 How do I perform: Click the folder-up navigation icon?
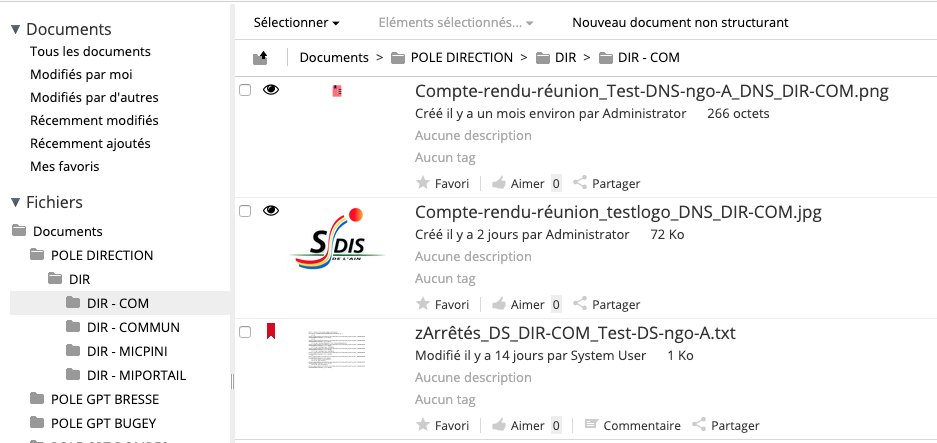point(261,58)
